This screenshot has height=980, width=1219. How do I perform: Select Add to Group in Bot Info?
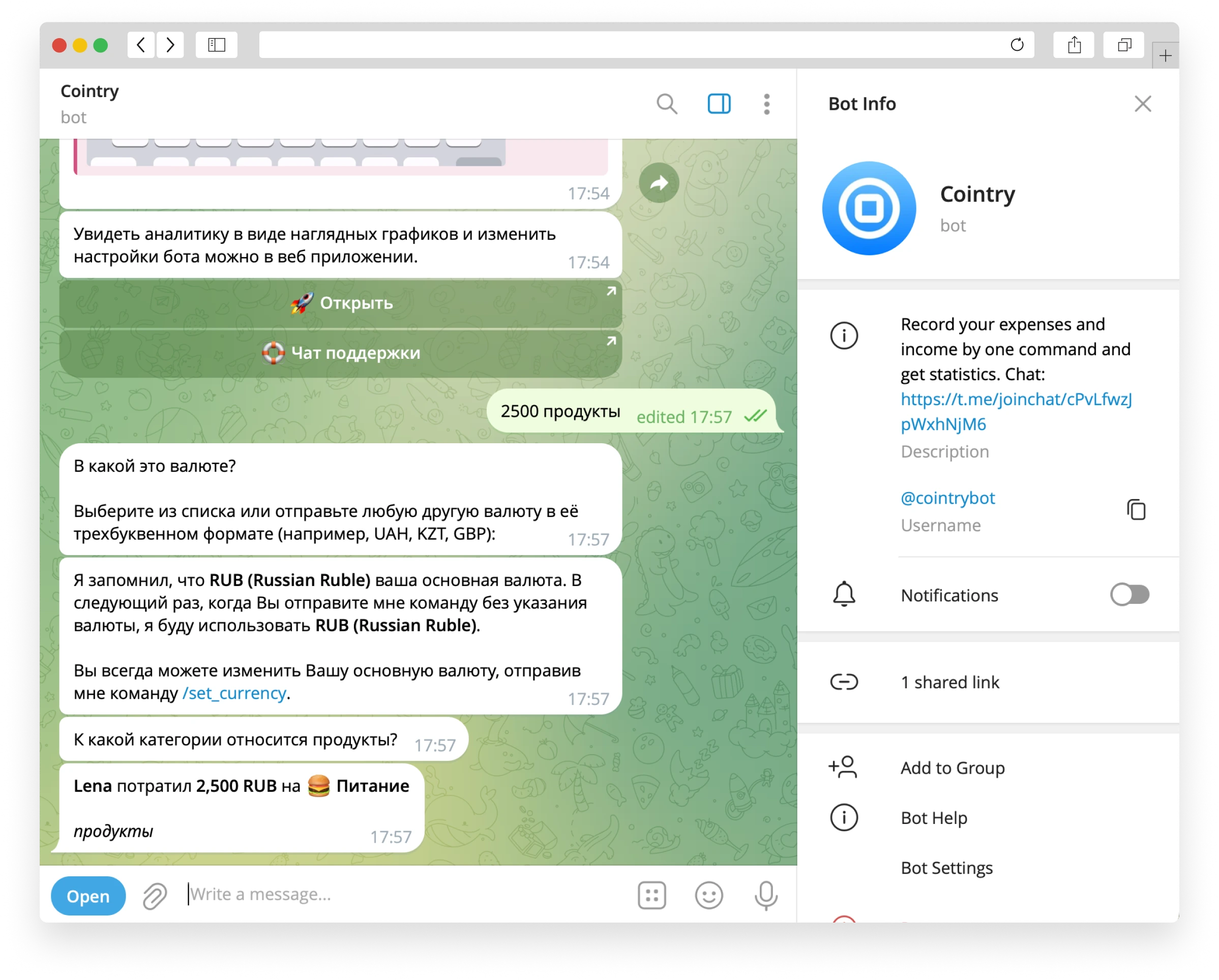coord(952,768)
